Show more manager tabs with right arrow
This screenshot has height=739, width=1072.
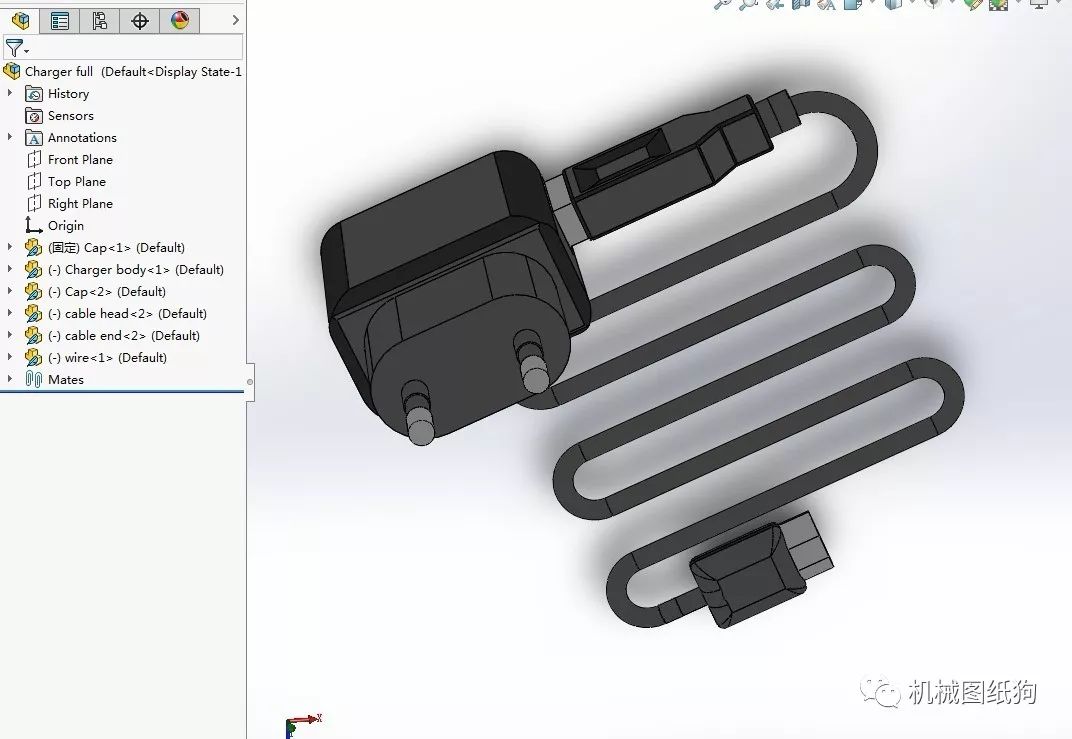point(235,20)
